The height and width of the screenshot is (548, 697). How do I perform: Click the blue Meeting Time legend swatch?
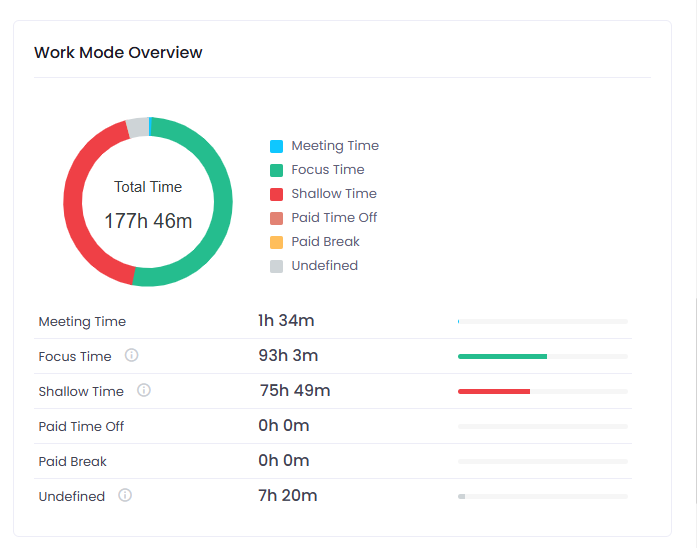pyautogui.click(x=277, y=146)
